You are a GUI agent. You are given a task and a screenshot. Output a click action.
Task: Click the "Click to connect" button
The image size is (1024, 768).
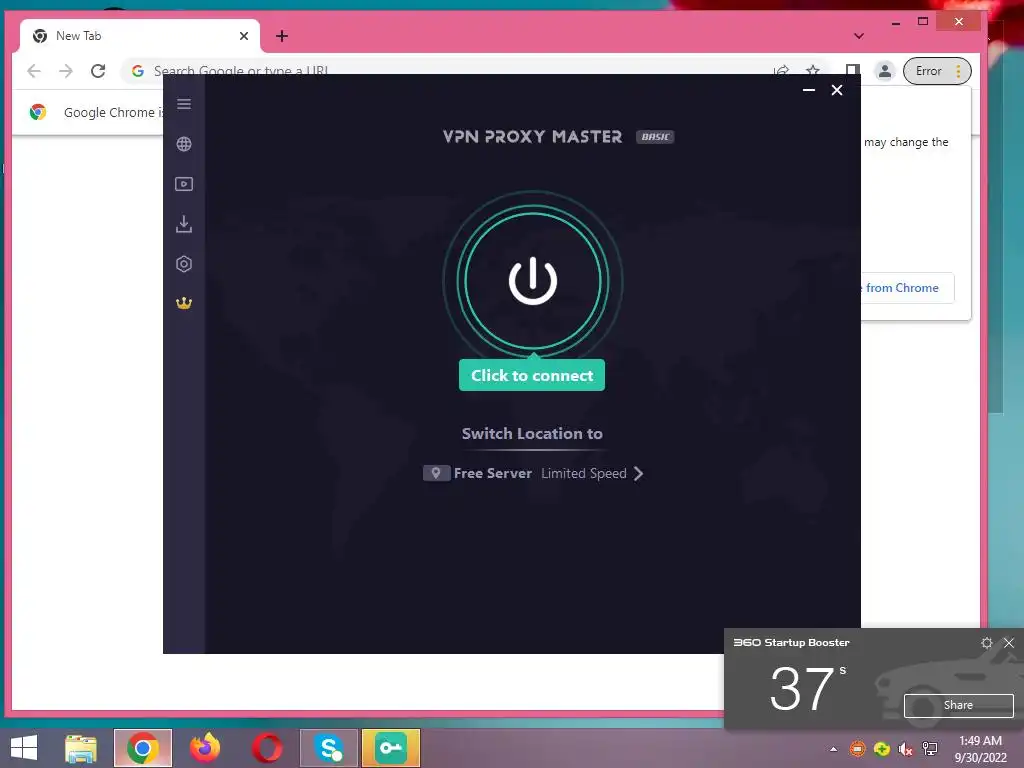(532, 376)
